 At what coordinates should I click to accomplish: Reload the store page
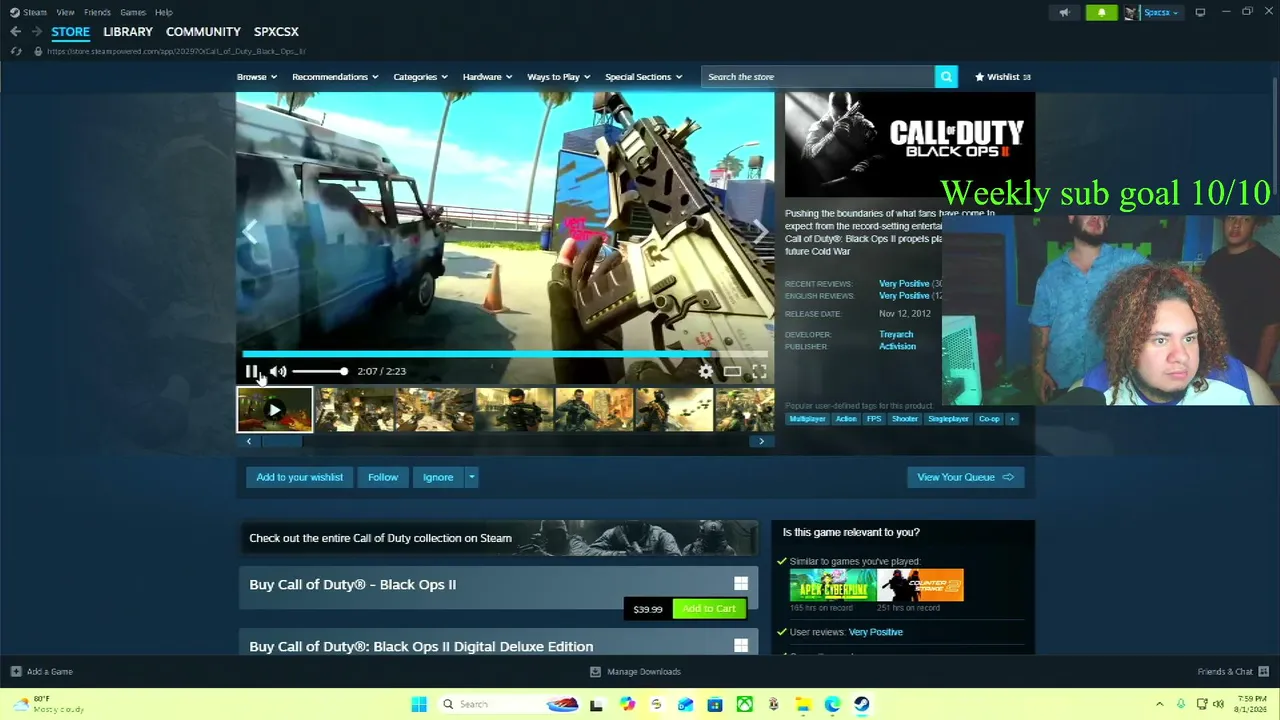click(x=16, y=51)
